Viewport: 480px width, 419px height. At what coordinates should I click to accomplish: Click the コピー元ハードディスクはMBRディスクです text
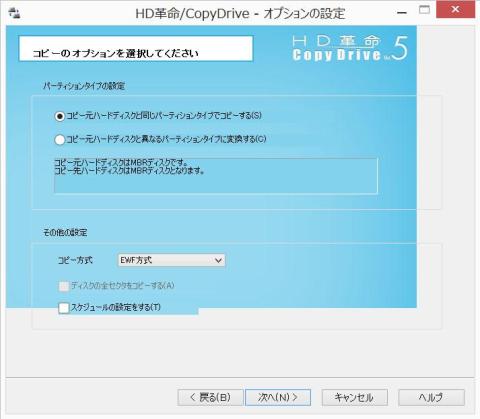tap(121, 163)
